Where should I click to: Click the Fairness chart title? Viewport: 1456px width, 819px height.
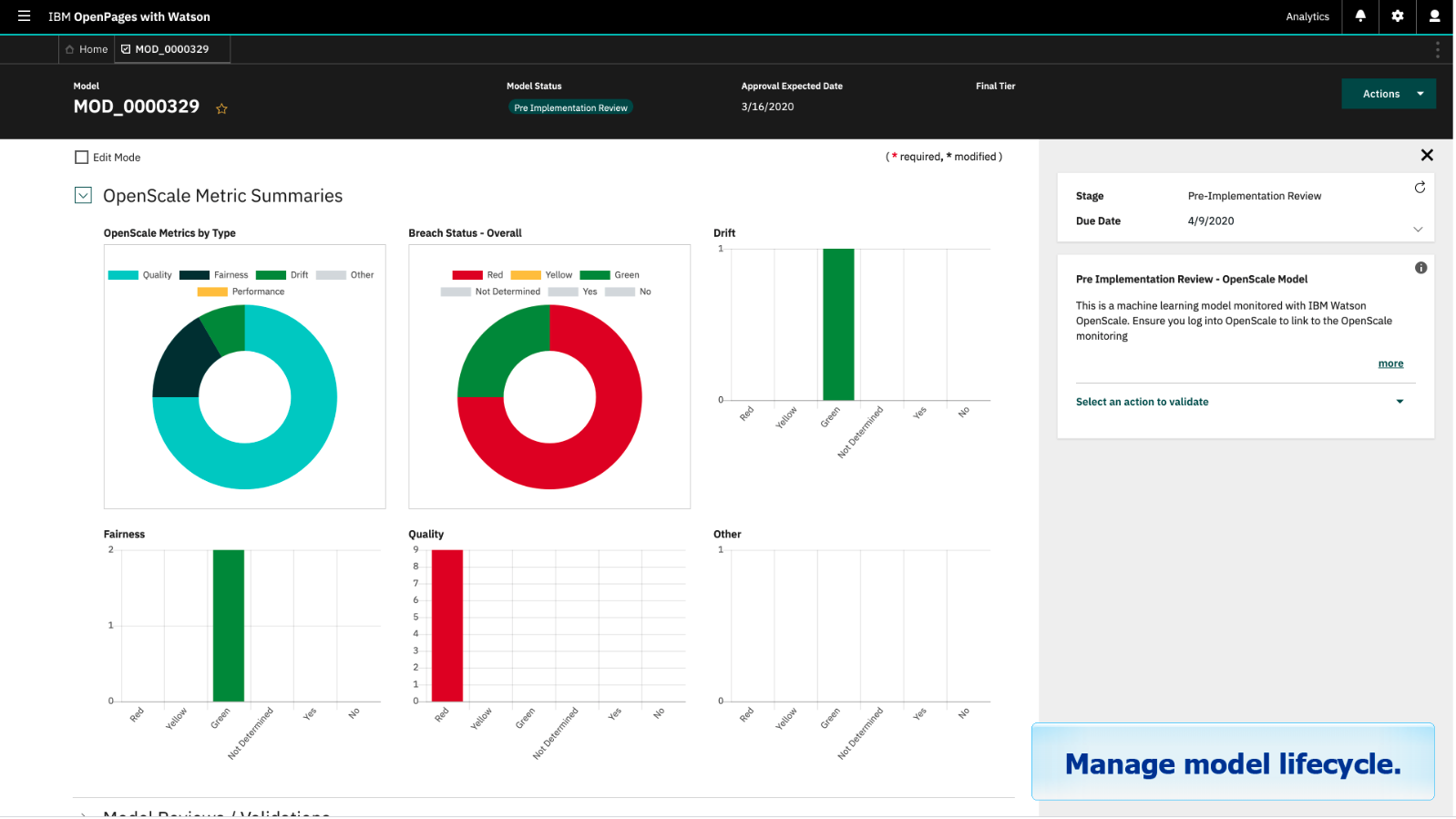click(124, 535)
